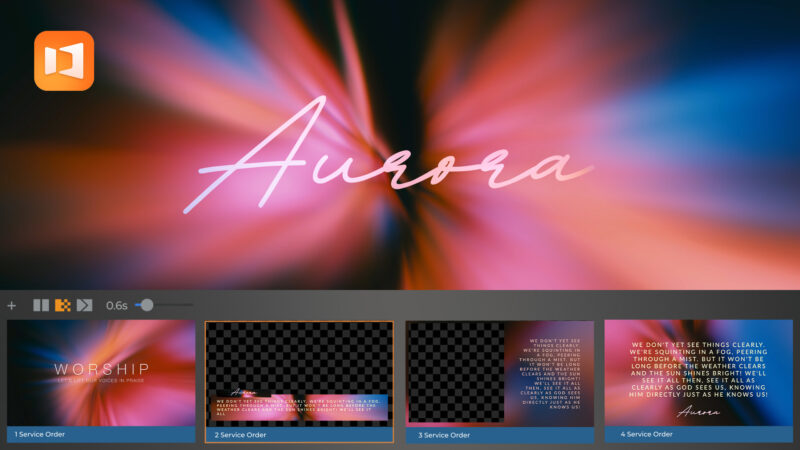Screen dimensions: 800x450
Task: Click the slider track right of handle
Action: 175,305
